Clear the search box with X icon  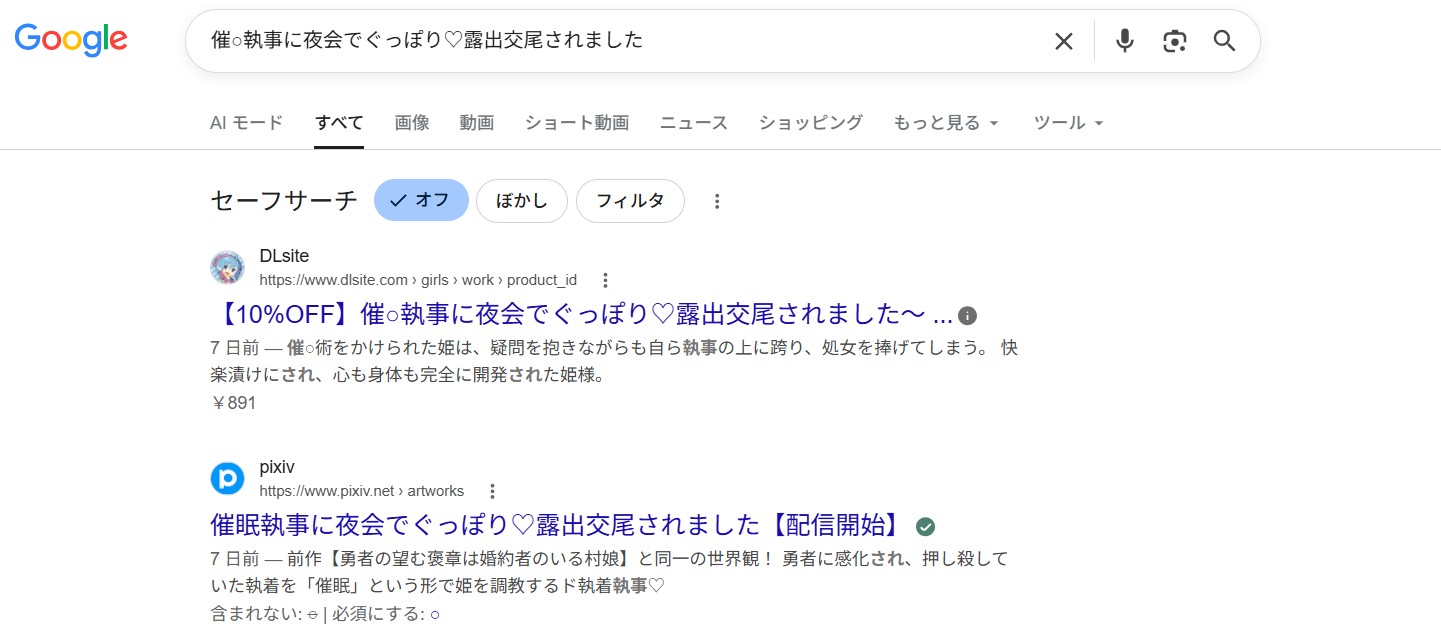tap(1064, 41)
